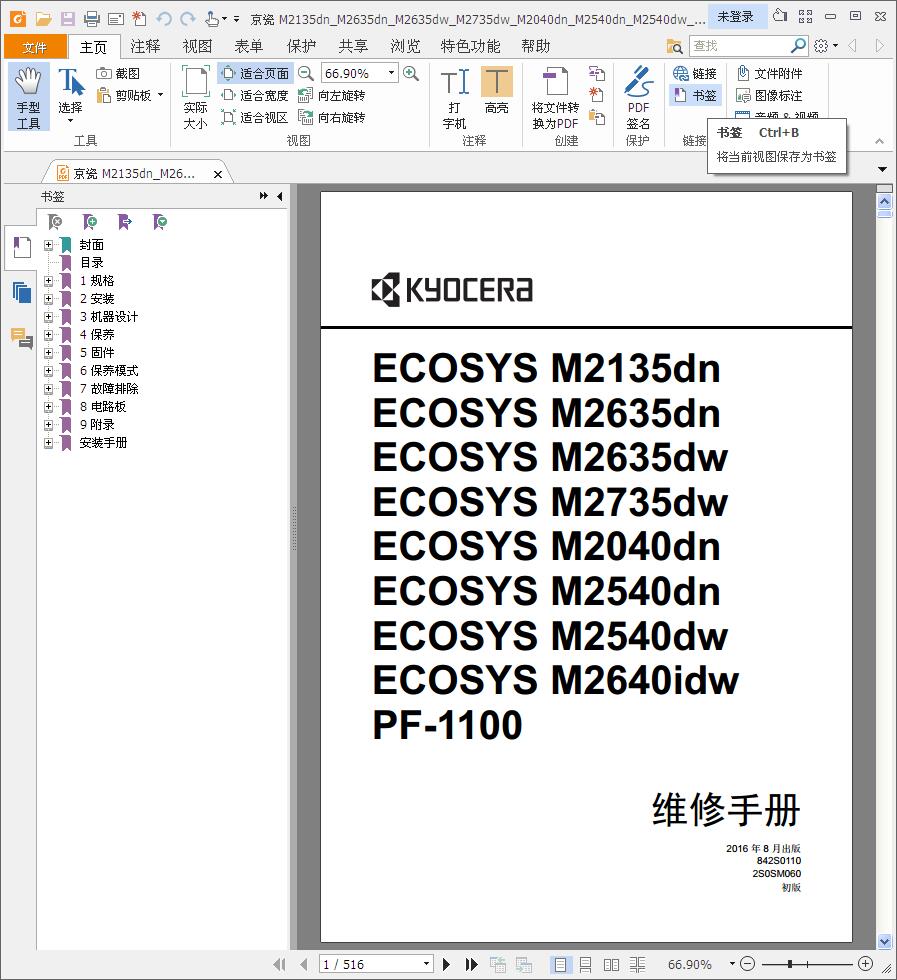Toggle Fit Page (适合页面) view mode
897x980 pixels.
(255, 73)
